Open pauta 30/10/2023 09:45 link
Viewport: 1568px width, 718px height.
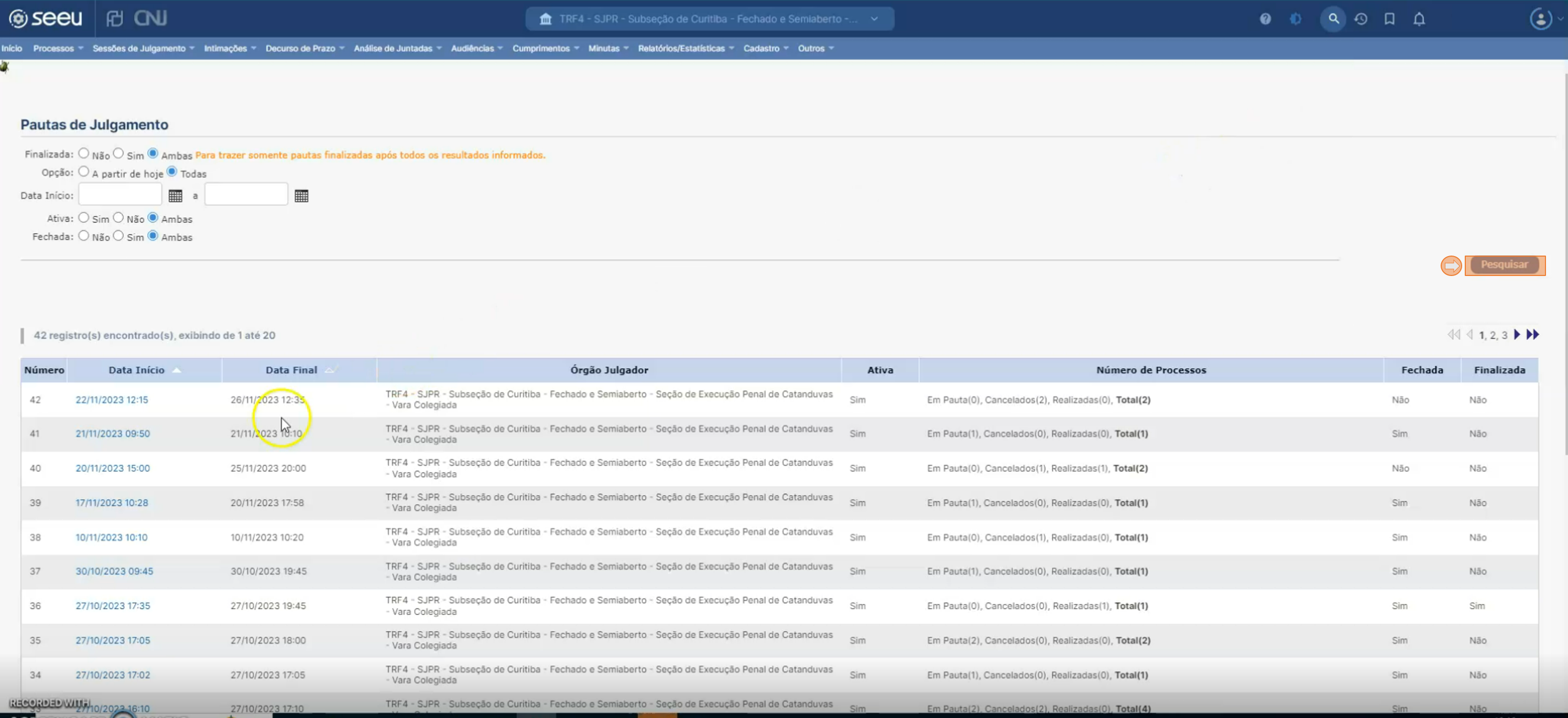[114, 571]
